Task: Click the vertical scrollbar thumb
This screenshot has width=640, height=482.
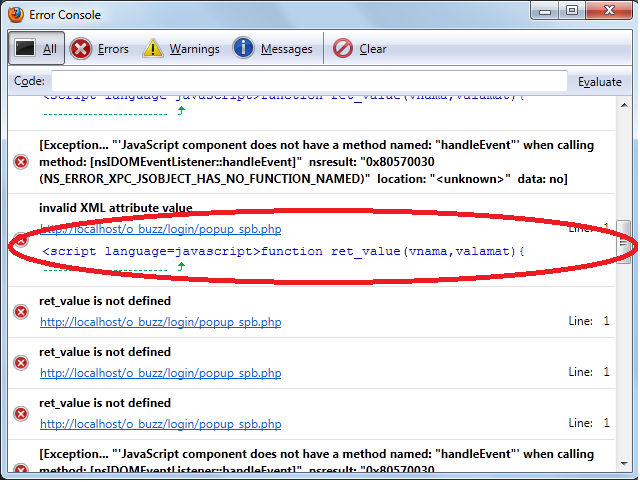Action: (624, 242)
